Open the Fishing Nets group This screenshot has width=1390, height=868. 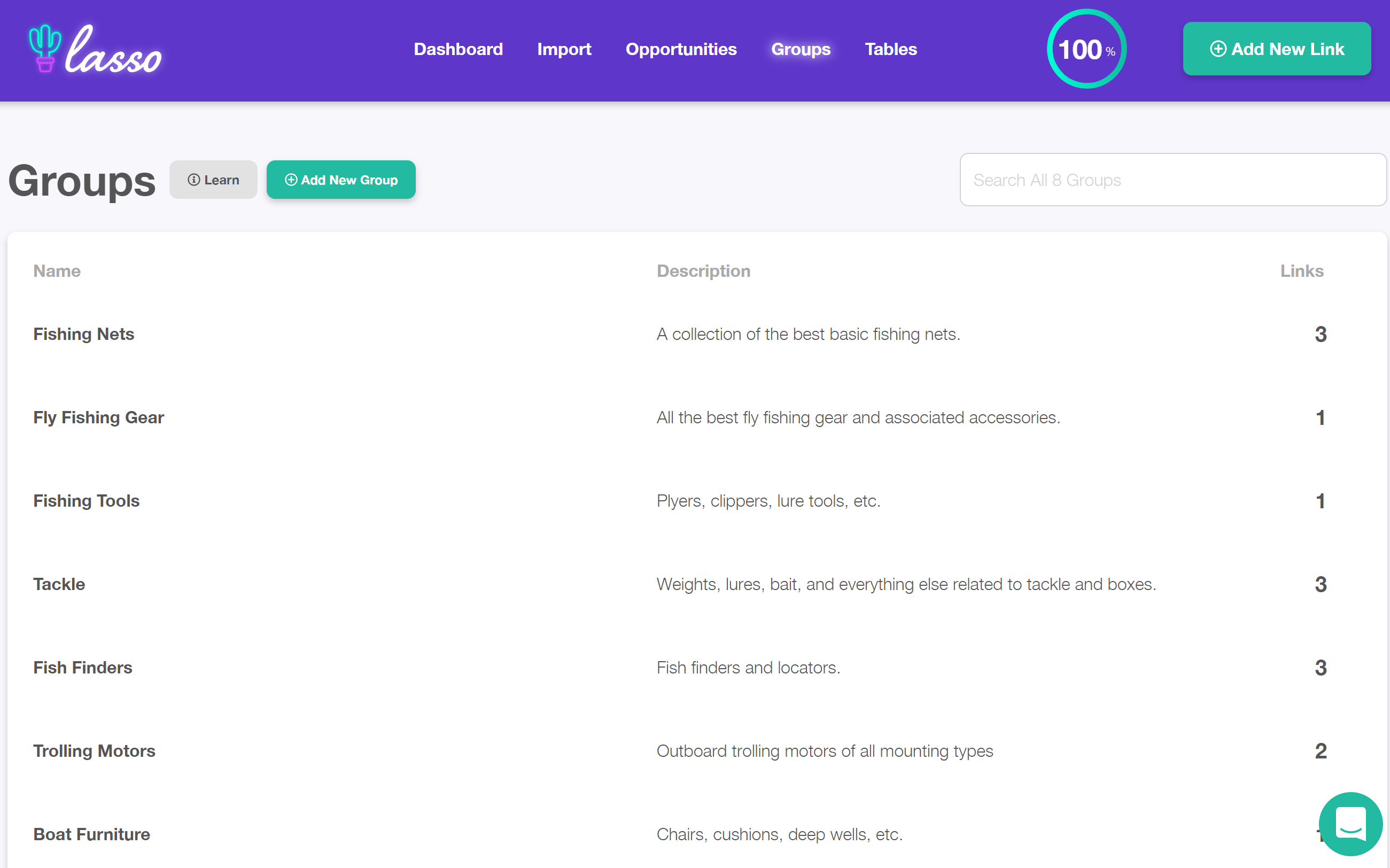click(84, 334)
